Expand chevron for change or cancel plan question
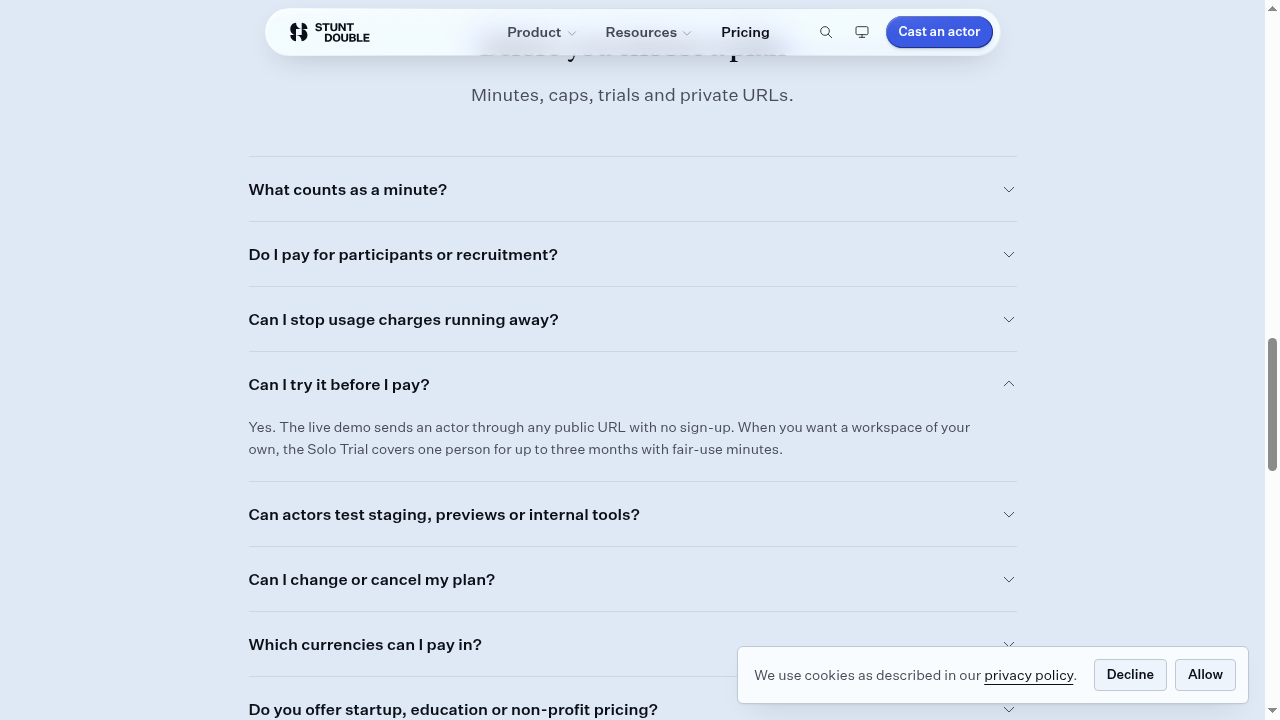 tap(1009, 579)
